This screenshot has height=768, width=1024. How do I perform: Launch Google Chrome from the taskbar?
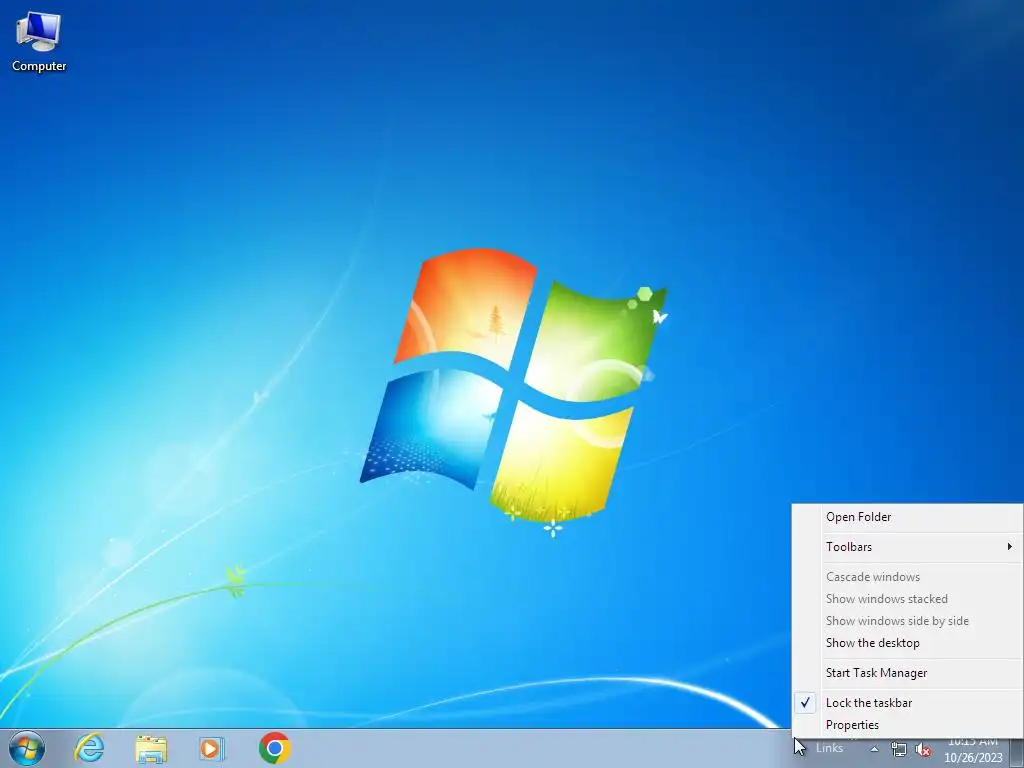click(274, 748)
